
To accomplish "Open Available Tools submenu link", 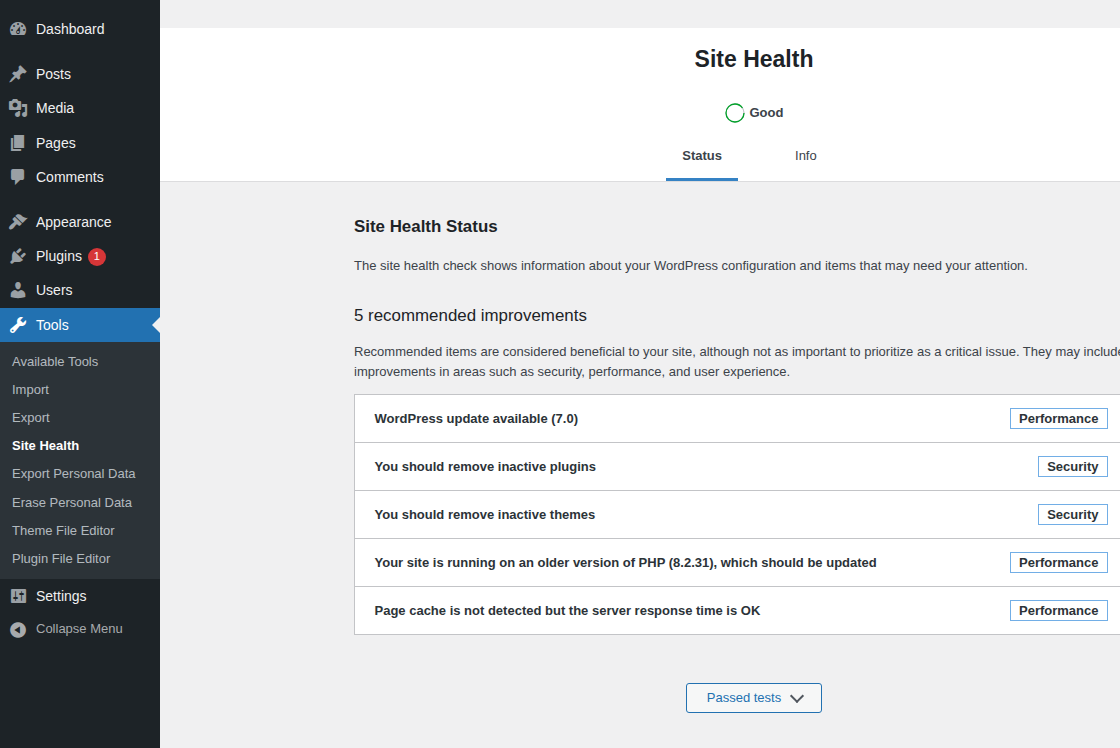I will 55,361.
